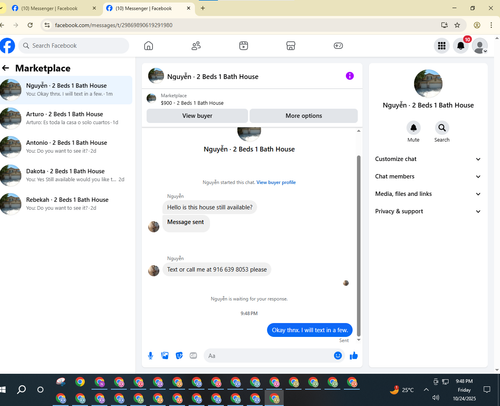Expand Privacy & support section
The image size is (500, 406).
pos(428,211)
